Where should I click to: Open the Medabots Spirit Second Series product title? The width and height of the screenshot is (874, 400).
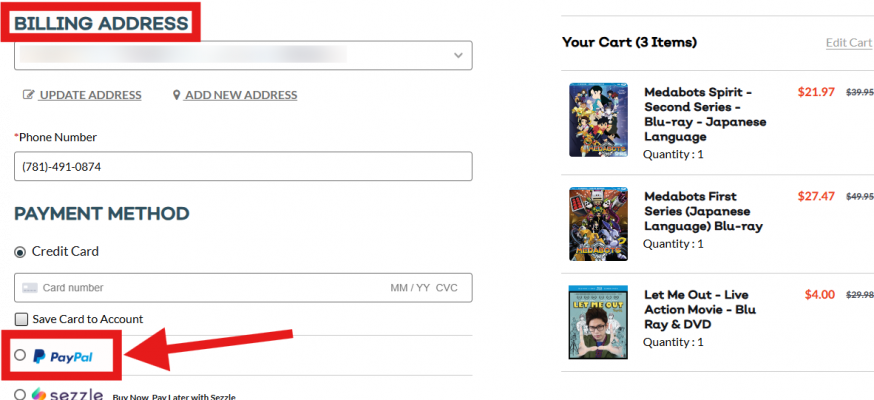pos(704,114)
